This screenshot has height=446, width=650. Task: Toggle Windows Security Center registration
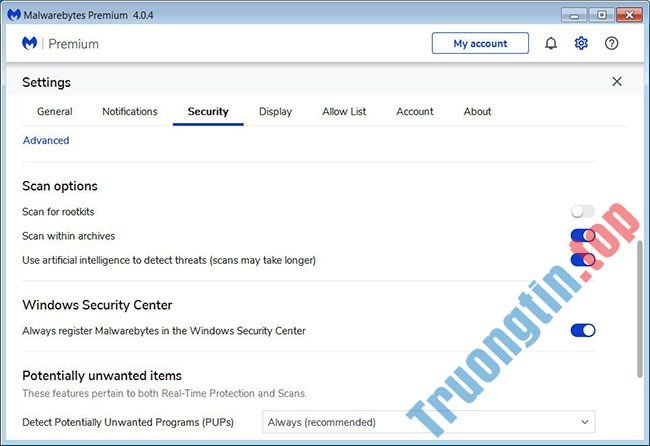[x=582, y=330]
